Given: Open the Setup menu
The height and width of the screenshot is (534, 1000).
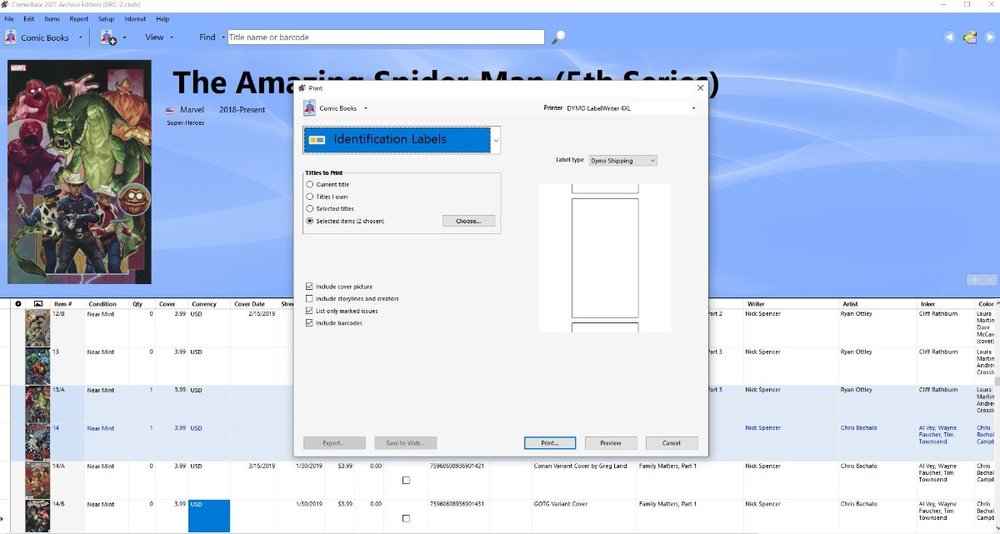Looking at the screenshot, I should (107, 19).
